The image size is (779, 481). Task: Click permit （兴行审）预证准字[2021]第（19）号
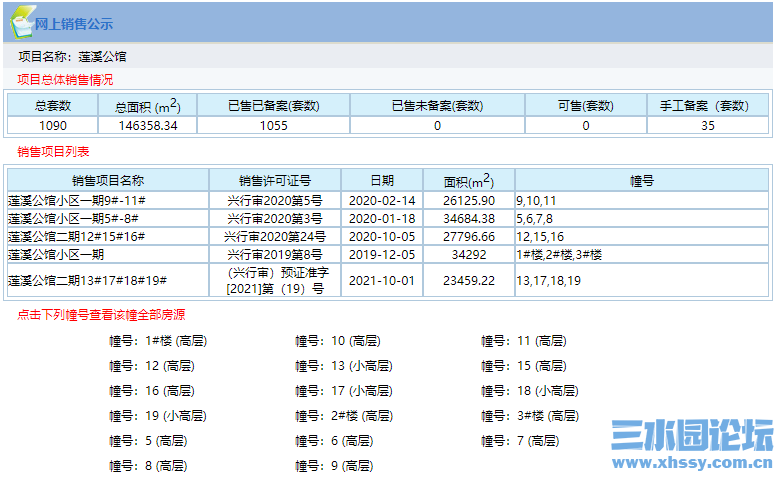point(275,280)
